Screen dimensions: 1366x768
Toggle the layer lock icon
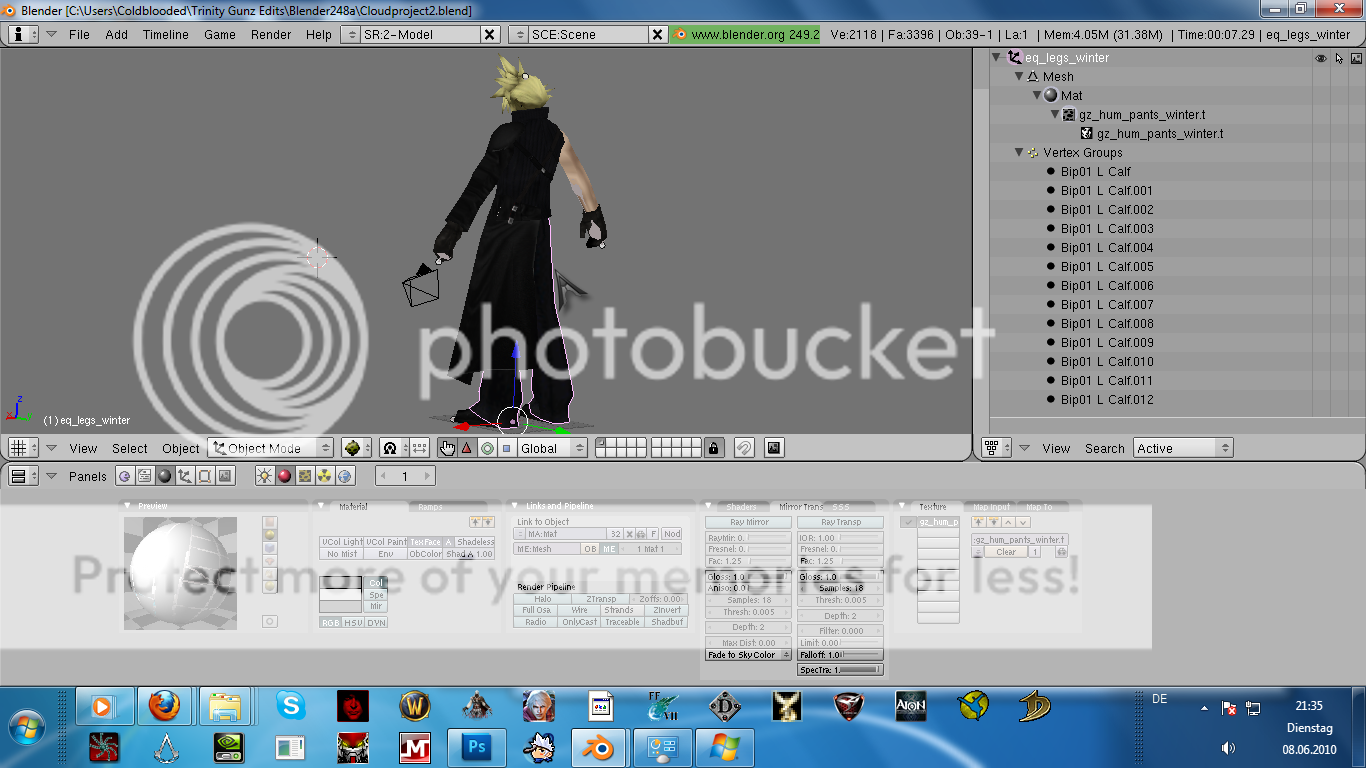713,448
